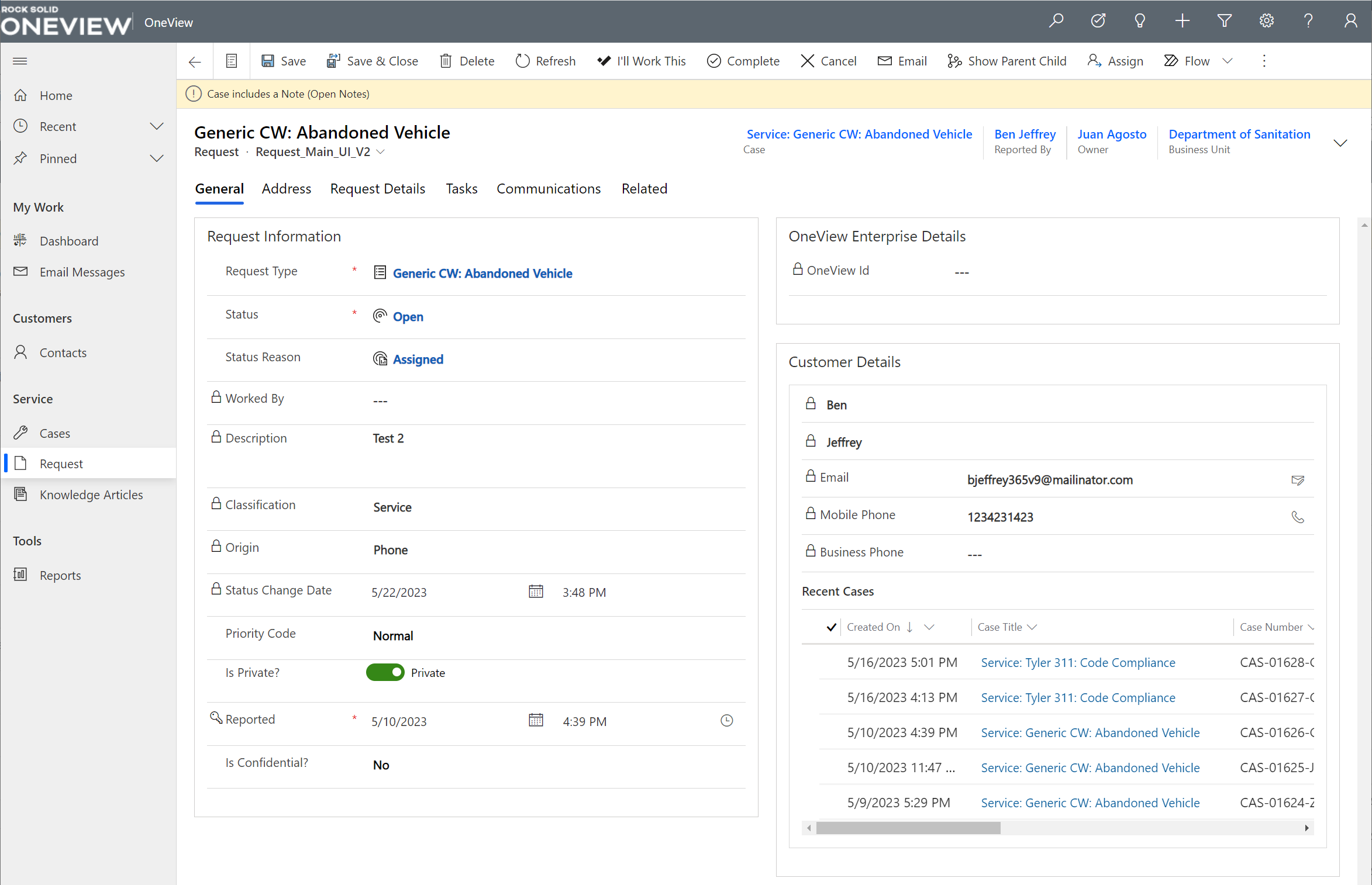
Task: Open case CAS-01628 Tyler 311 Code Compliance
Action: [x=1078, y=662]
